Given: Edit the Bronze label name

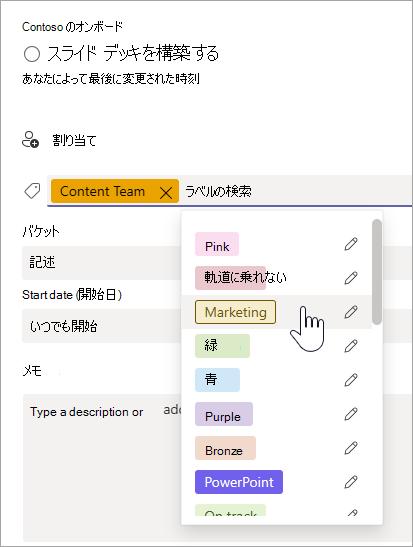Looking at the screenshot, I should tap(351, 448).
